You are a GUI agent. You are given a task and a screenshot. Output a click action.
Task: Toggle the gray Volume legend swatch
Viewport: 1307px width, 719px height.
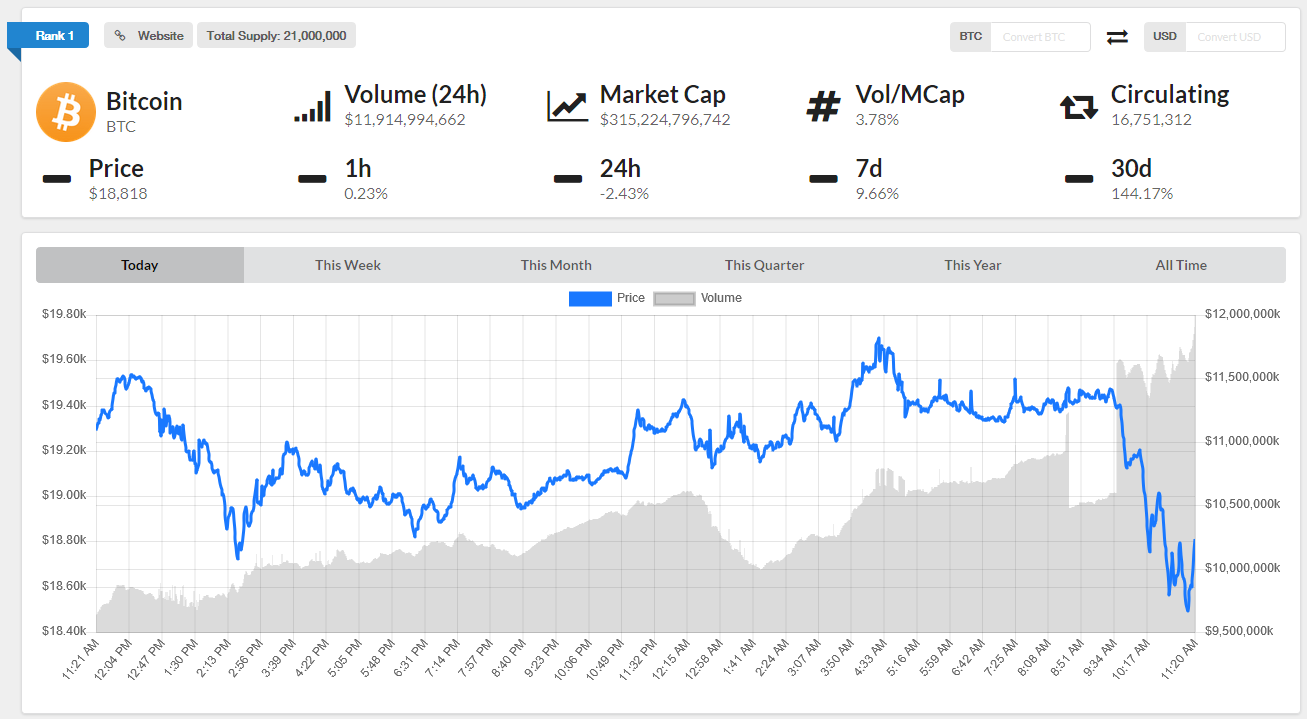point(674,298)
